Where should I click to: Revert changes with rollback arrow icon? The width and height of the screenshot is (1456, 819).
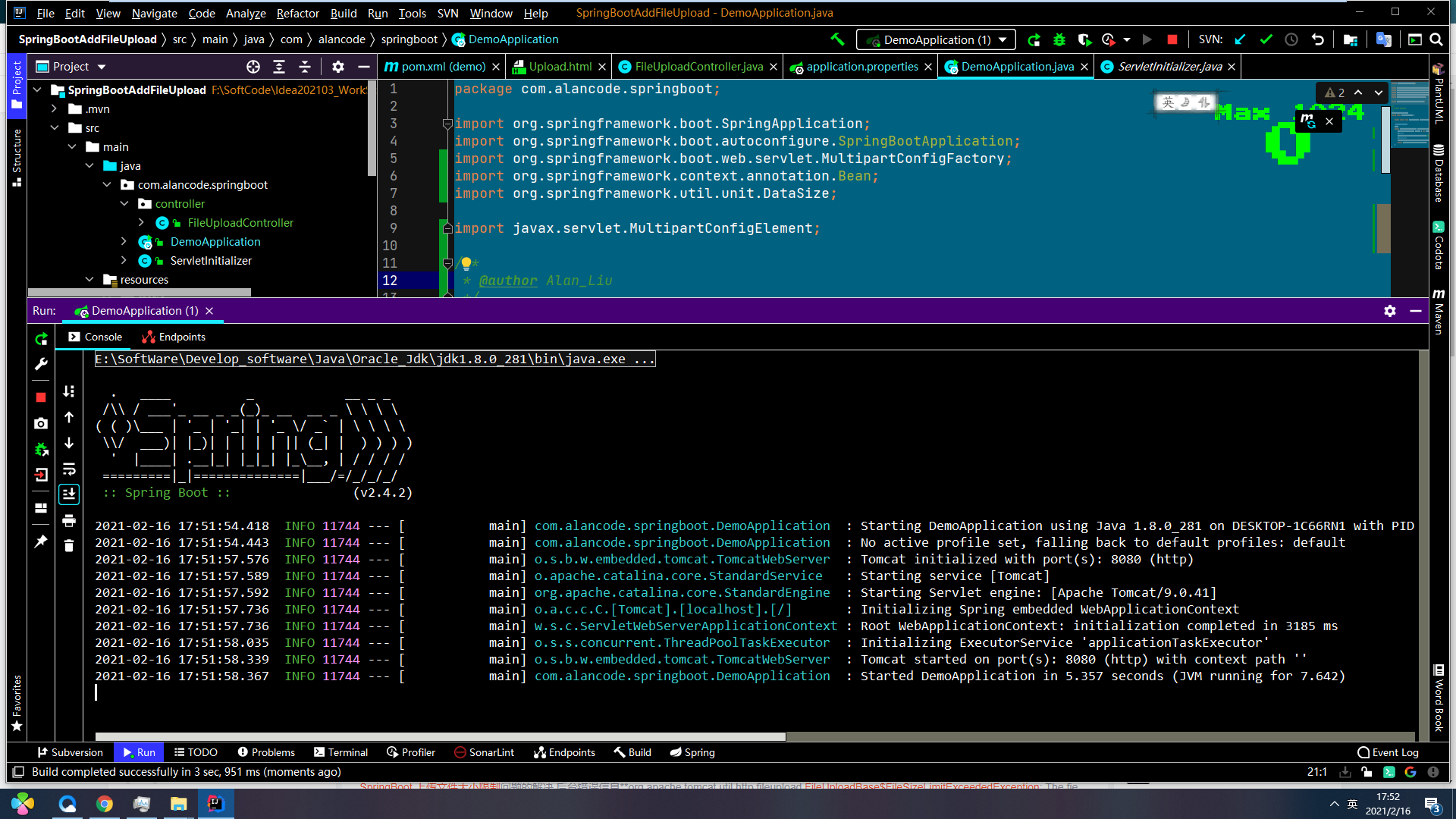click(x=1317, y=39)
